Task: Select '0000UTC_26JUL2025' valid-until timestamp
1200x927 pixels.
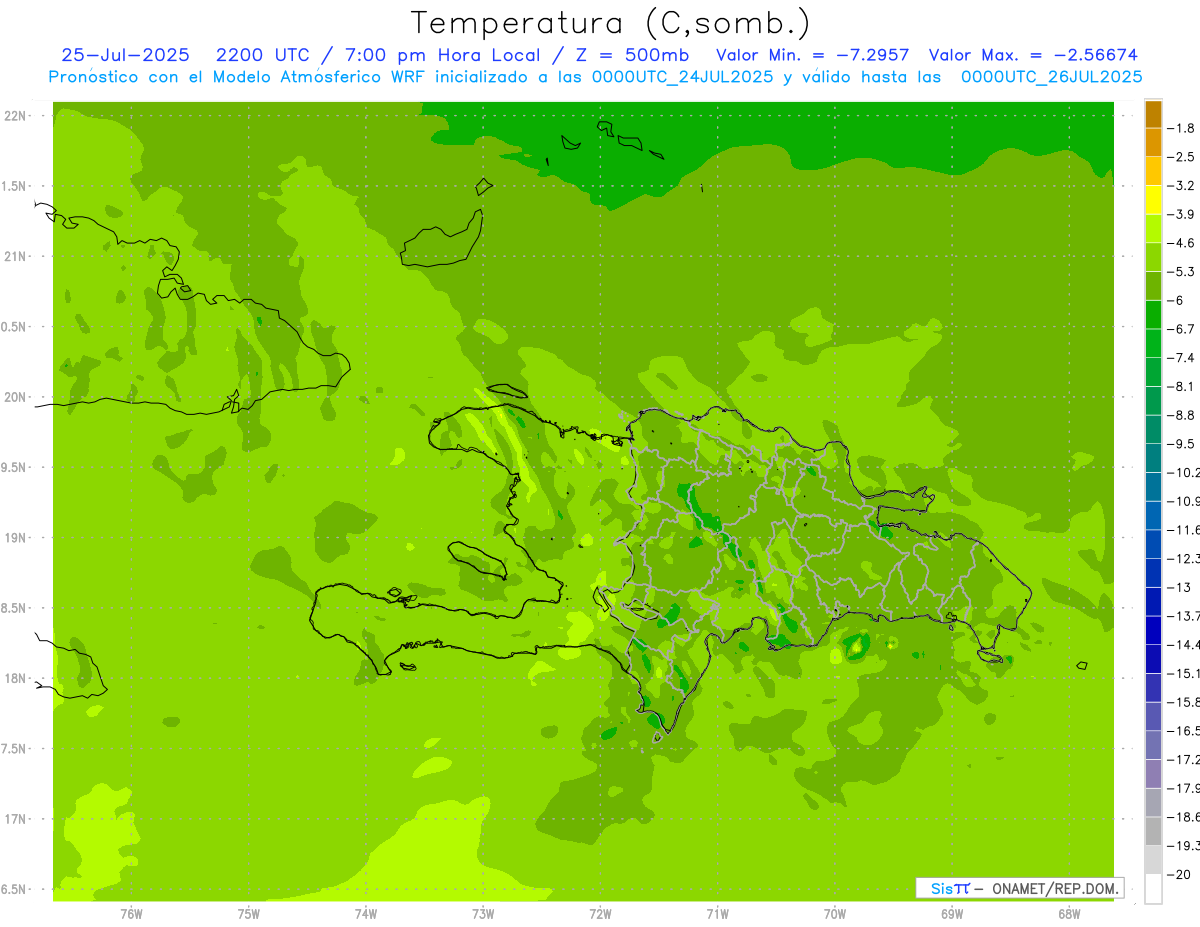Action: click(1052, 77)
